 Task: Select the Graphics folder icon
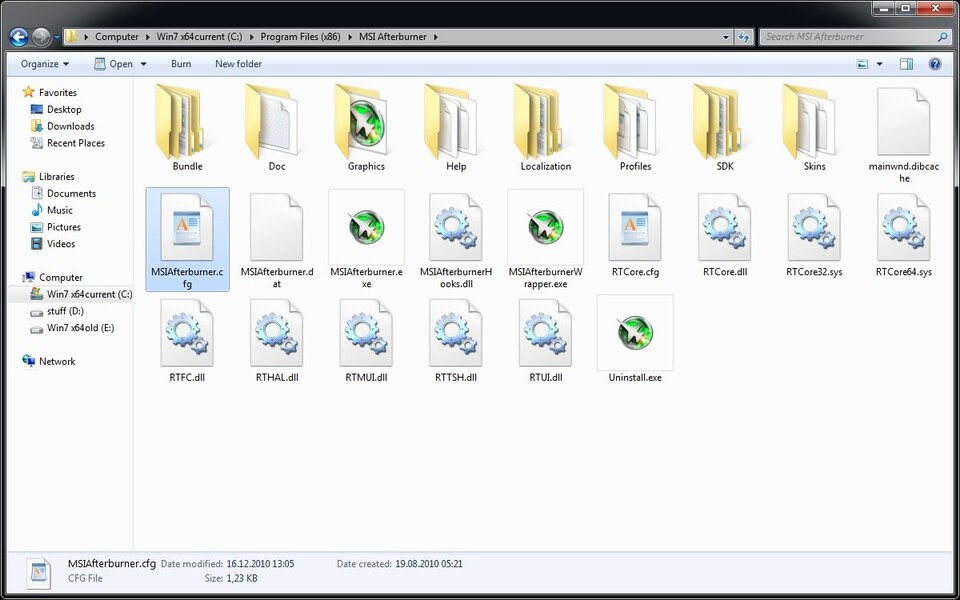coord(366,121)
